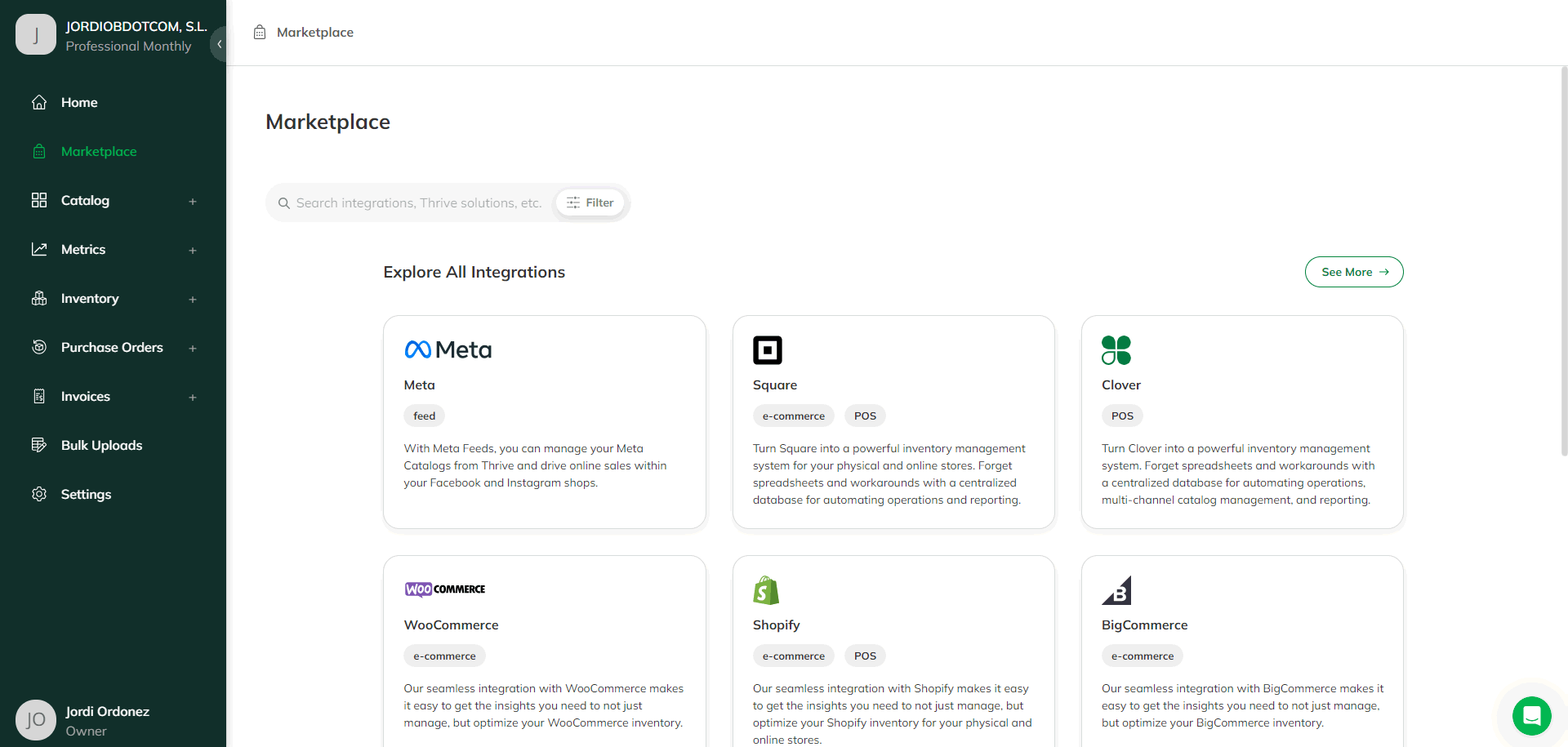Click e-commerce tag on Square card
Viewport: 1568px width, 747px height.
click(x=793, y=416)
